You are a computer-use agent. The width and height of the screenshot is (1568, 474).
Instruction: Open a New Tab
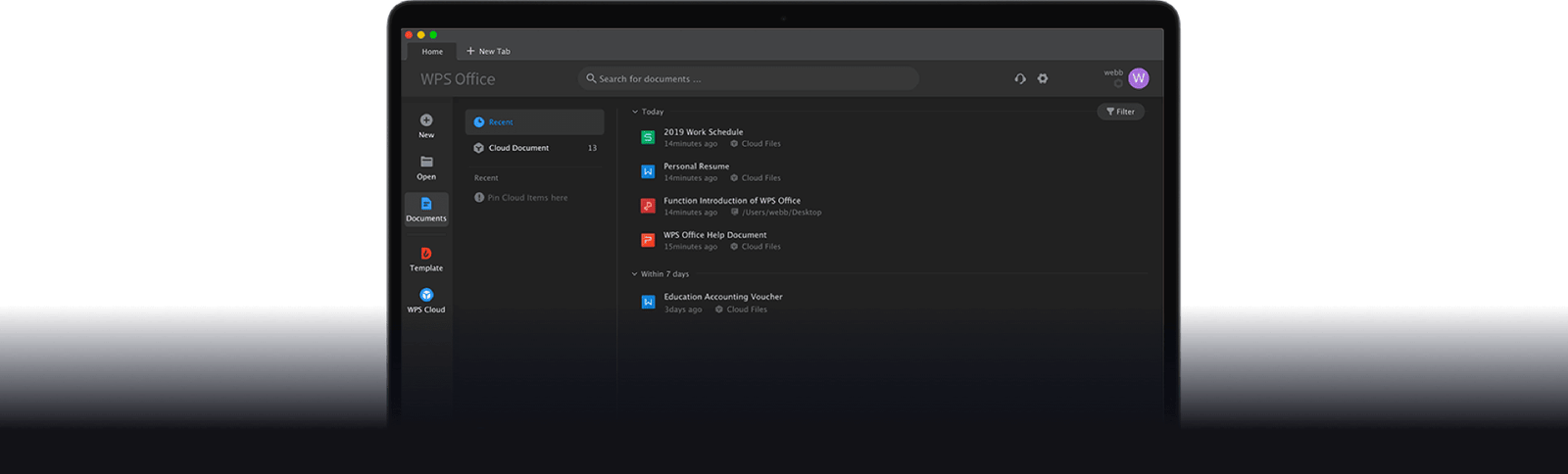488,51
